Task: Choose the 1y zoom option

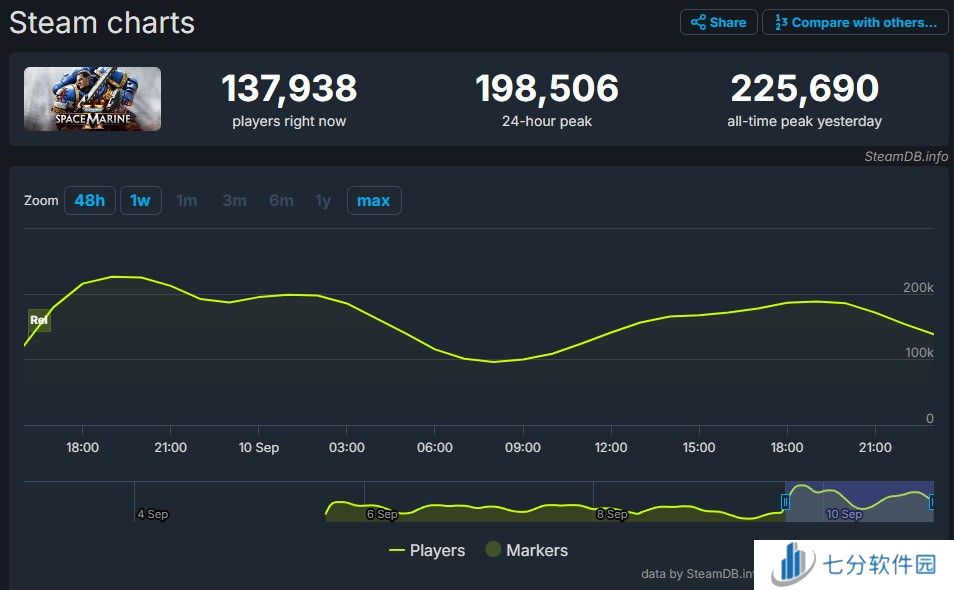Action: pos(323,200)
